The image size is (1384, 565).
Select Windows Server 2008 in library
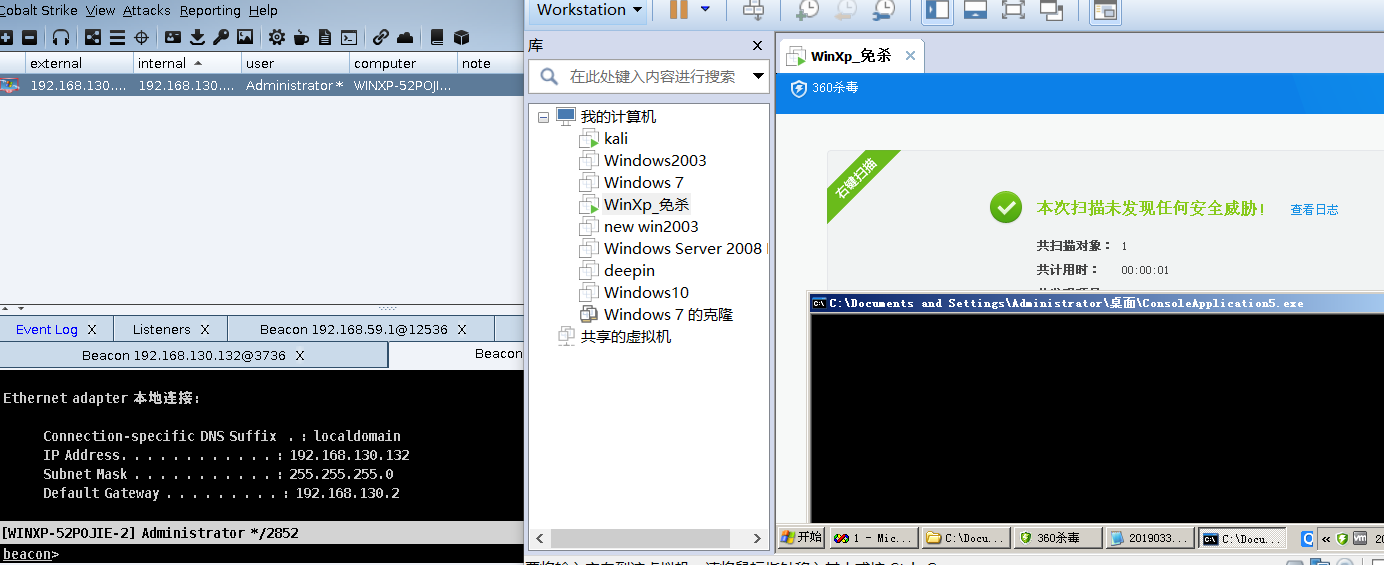coord(683,249)
